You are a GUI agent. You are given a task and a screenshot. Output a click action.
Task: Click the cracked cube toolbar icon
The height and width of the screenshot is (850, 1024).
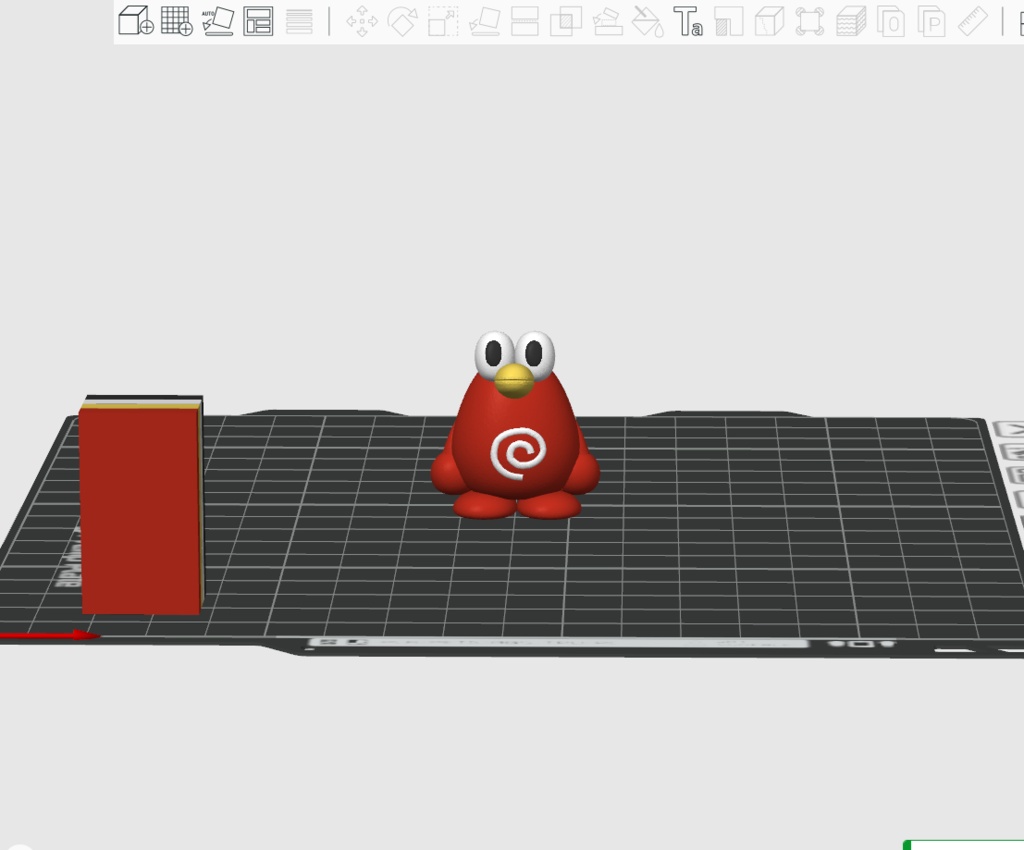click(769, 22)
